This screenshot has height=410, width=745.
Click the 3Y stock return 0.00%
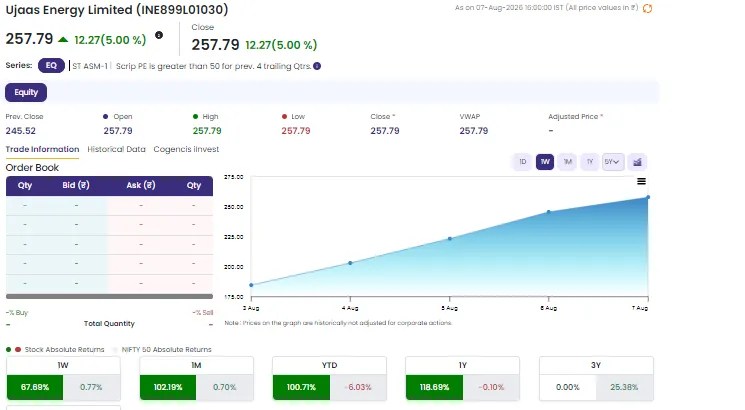pyautogui.click(x=568, y=387)
